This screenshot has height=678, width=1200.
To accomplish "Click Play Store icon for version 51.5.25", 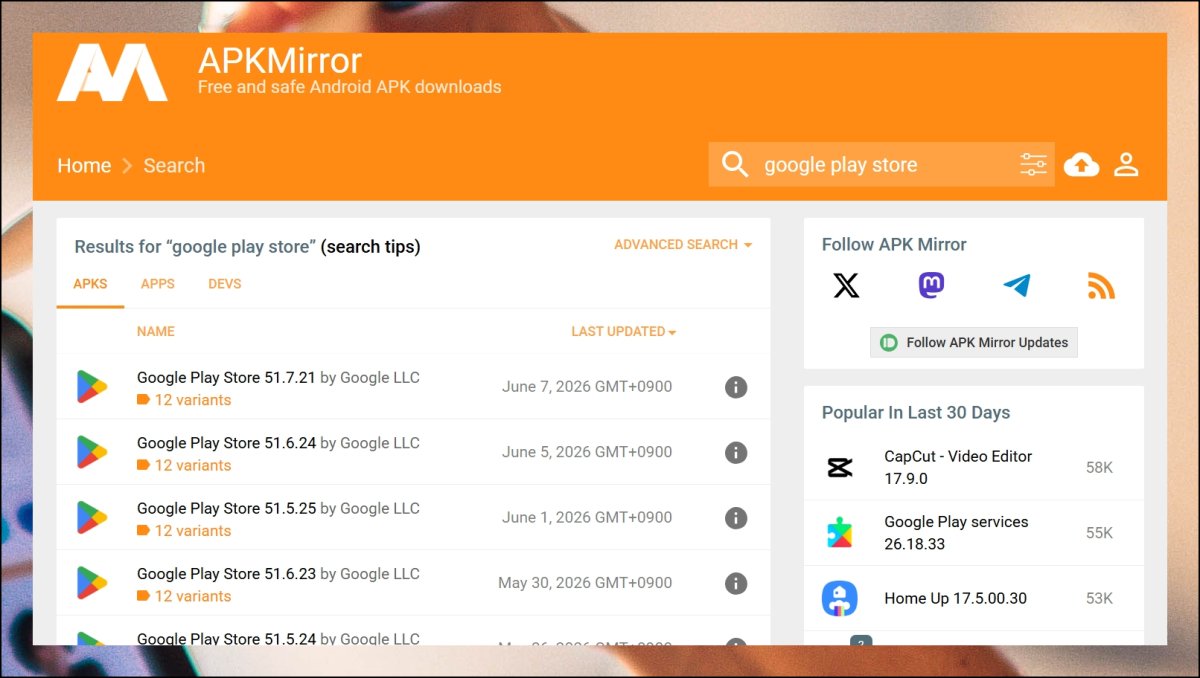I will tap(92, 518).
